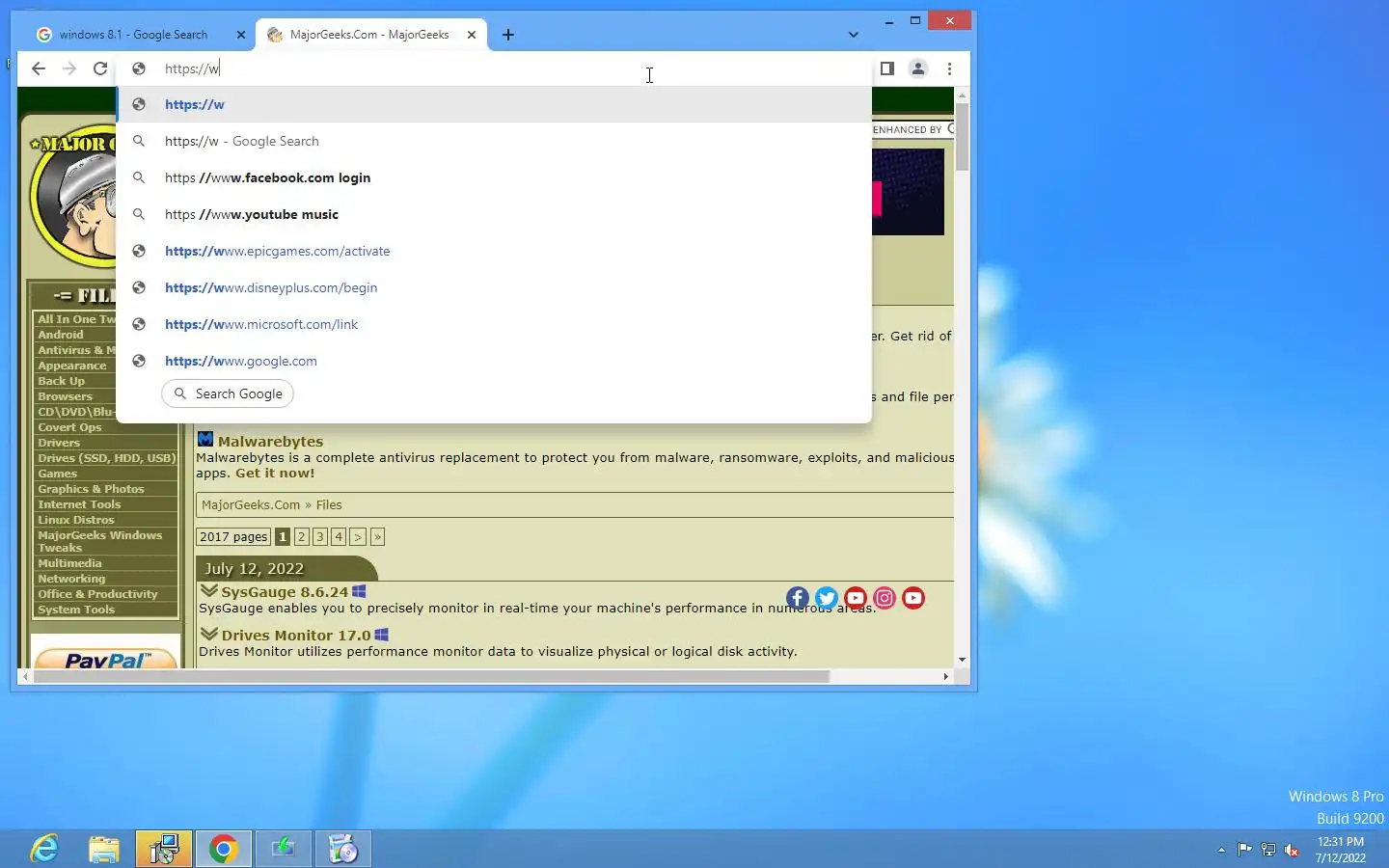
Task: Choose epicgames.com/activate suggestion
Action: [494, 251]
